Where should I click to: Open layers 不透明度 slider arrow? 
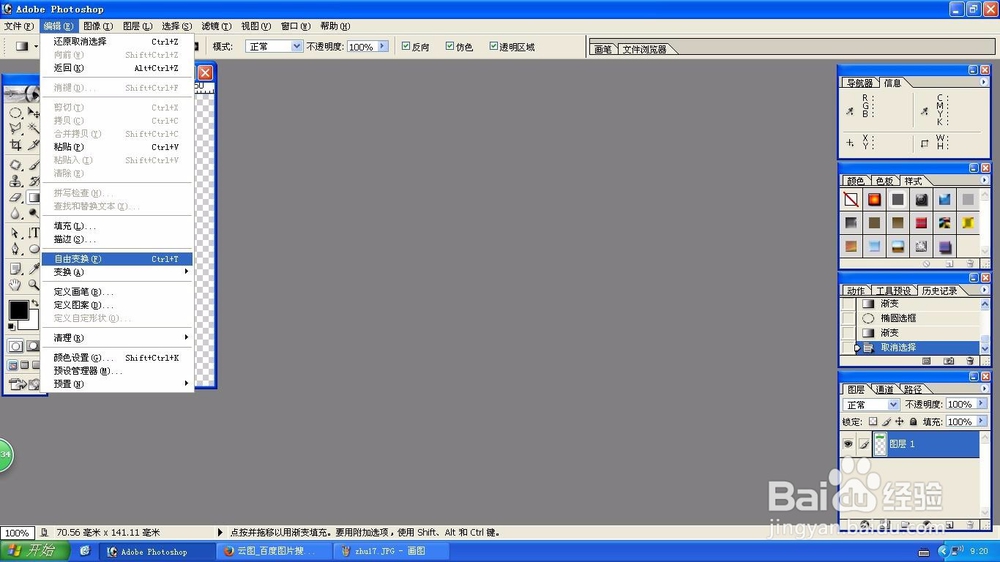coord(981,404)
